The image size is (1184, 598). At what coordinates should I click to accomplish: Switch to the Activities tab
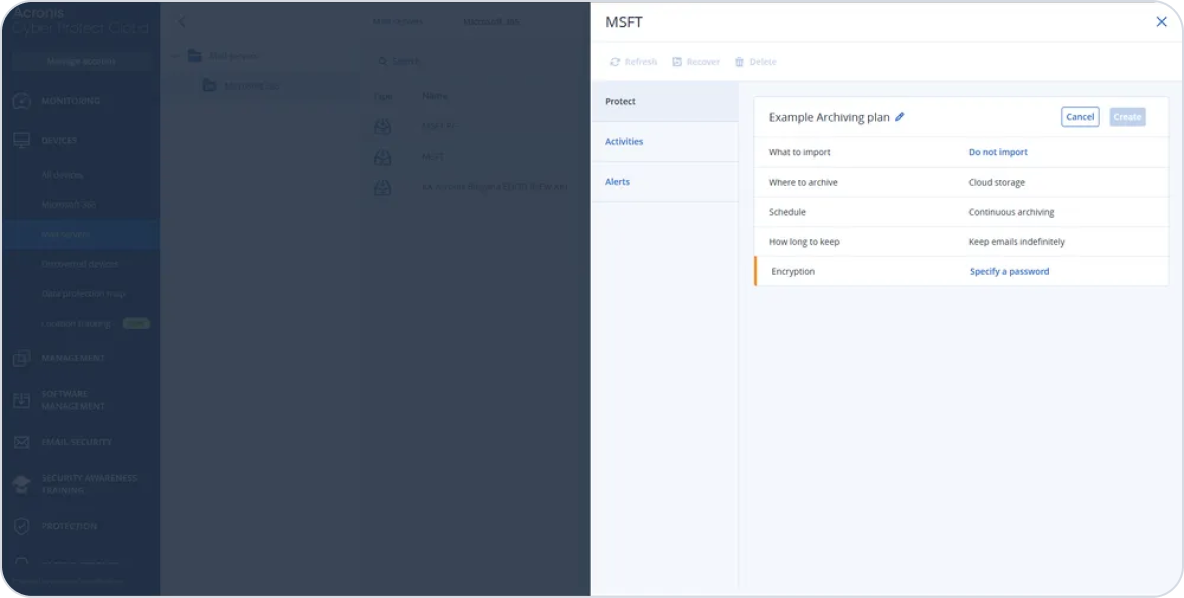click(624, 141)
